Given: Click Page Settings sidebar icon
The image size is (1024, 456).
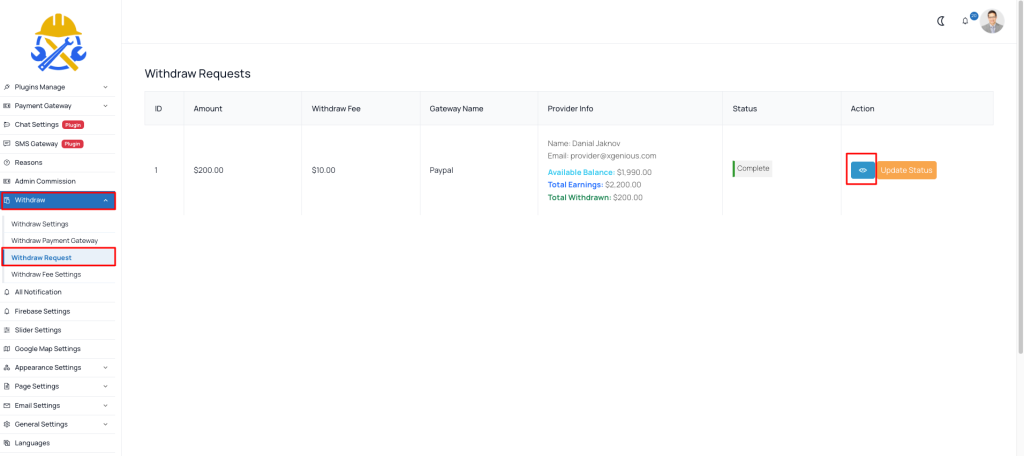Looking at the screenshot, I should pos(7,386).
